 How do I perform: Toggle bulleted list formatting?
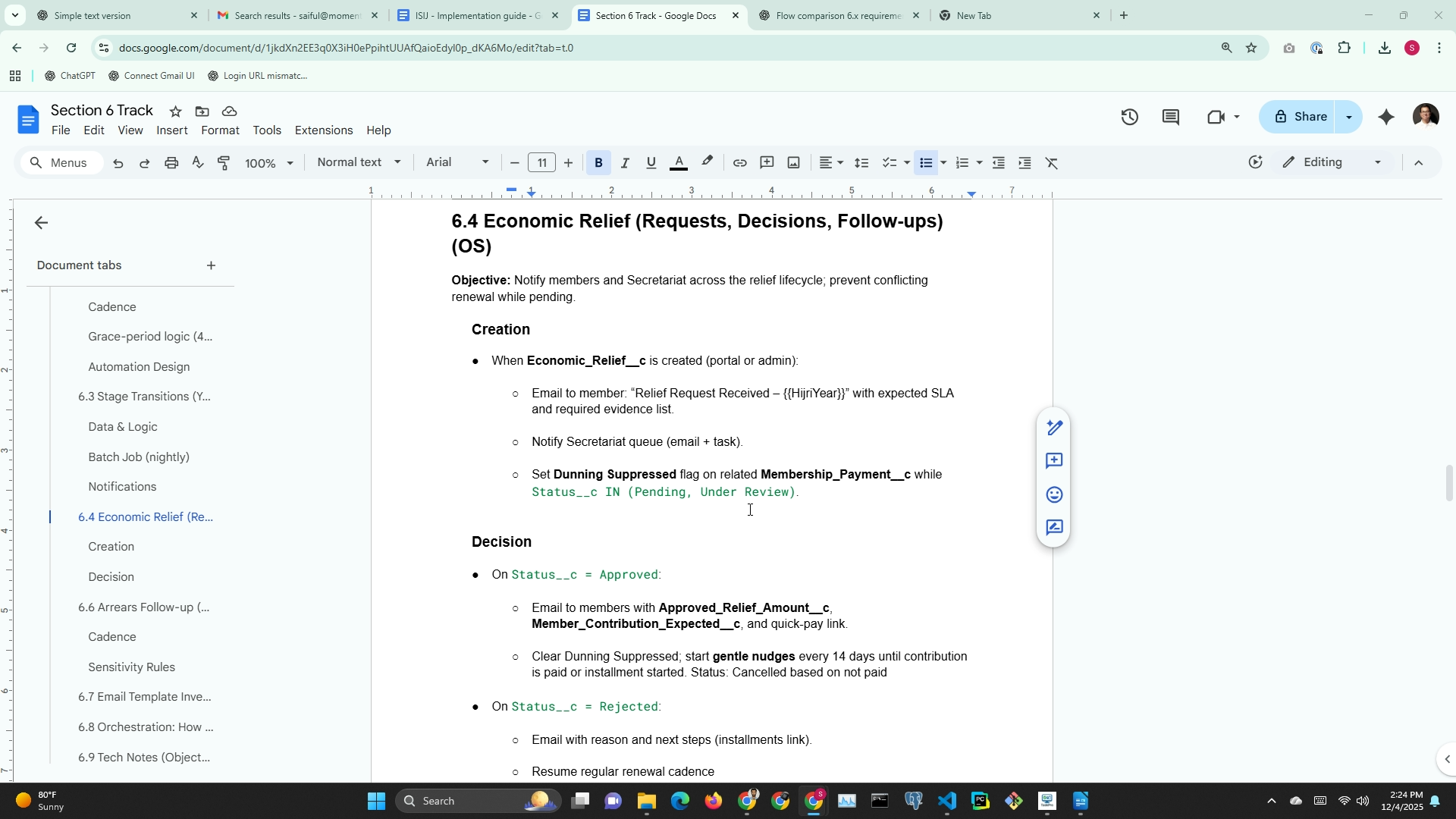[925, 163]
